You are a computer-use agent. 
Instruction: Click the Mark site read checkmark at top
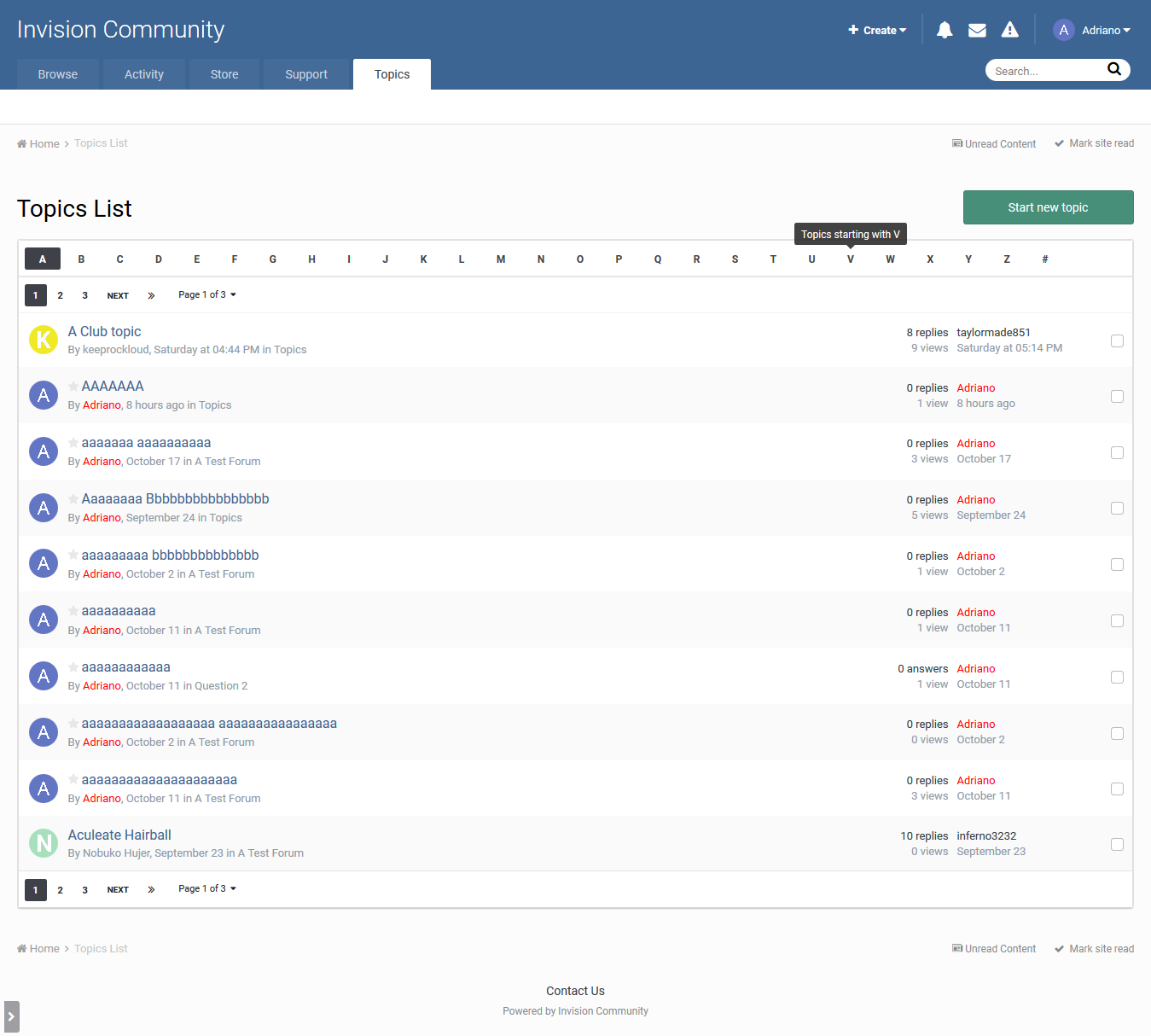(x=1059, y=143)
